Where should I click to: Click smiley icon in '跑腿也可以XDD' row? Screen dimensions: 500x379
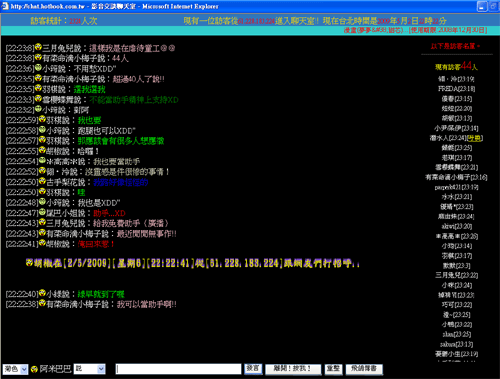(42, 129)
